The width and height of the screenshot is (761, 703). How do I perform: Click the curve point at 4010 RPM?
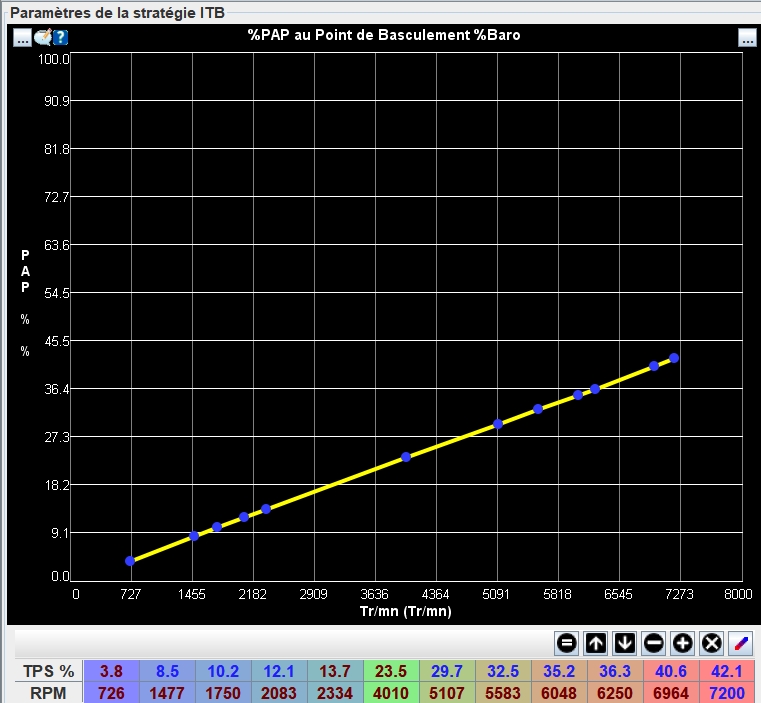point(406,457)
